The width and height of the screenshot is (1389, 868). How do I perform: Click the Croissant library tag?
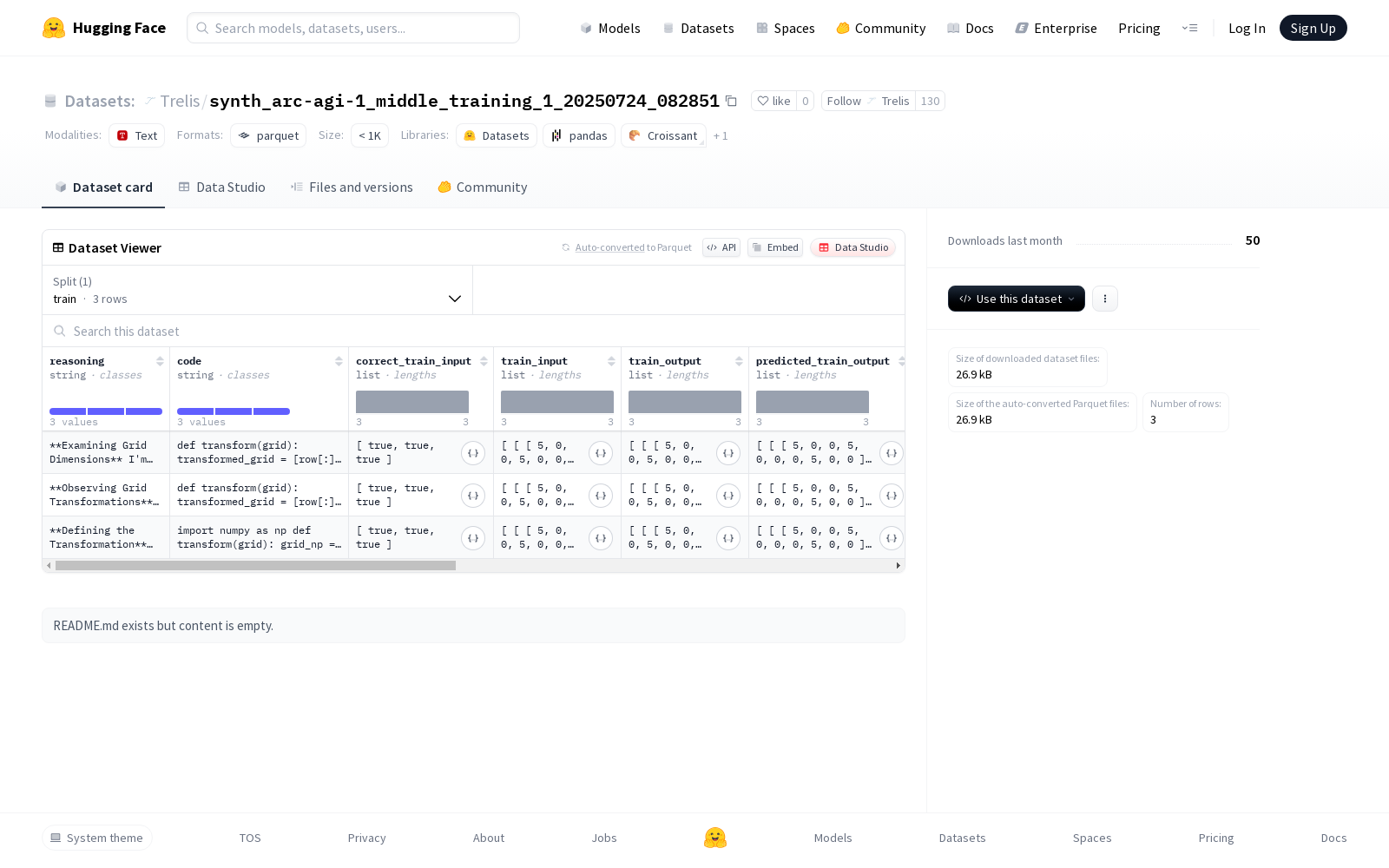pos(663,135)
